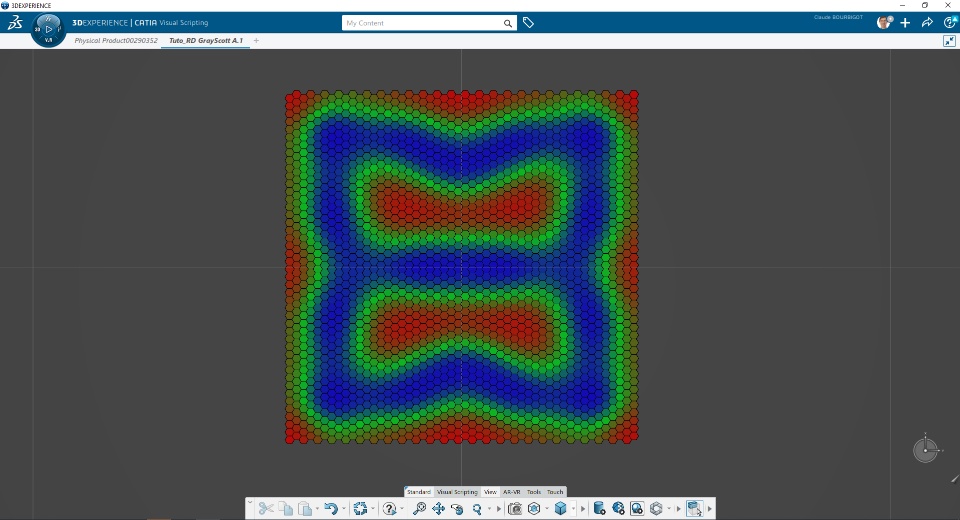Viewport: 960px width, 520px height.
Task: Click the Copy icon
Action: (285, 508)
